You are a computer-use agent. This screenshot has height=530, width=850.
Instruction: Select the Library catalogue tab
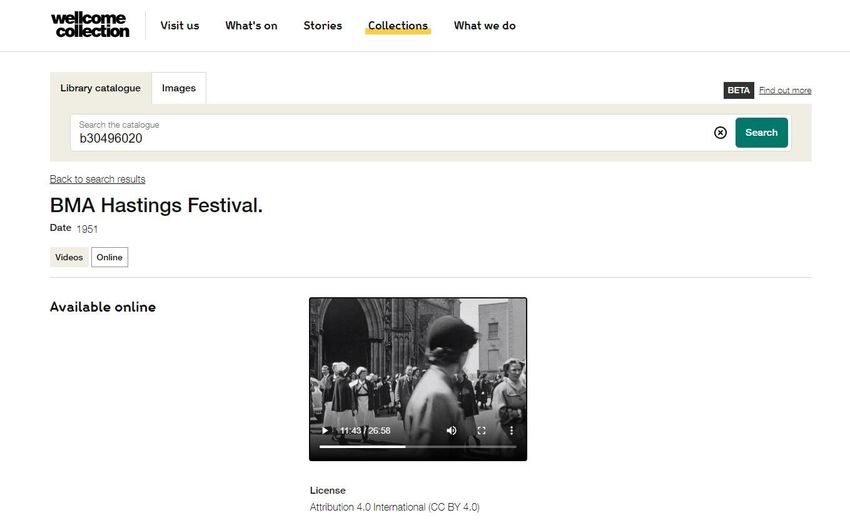point(100,88)
